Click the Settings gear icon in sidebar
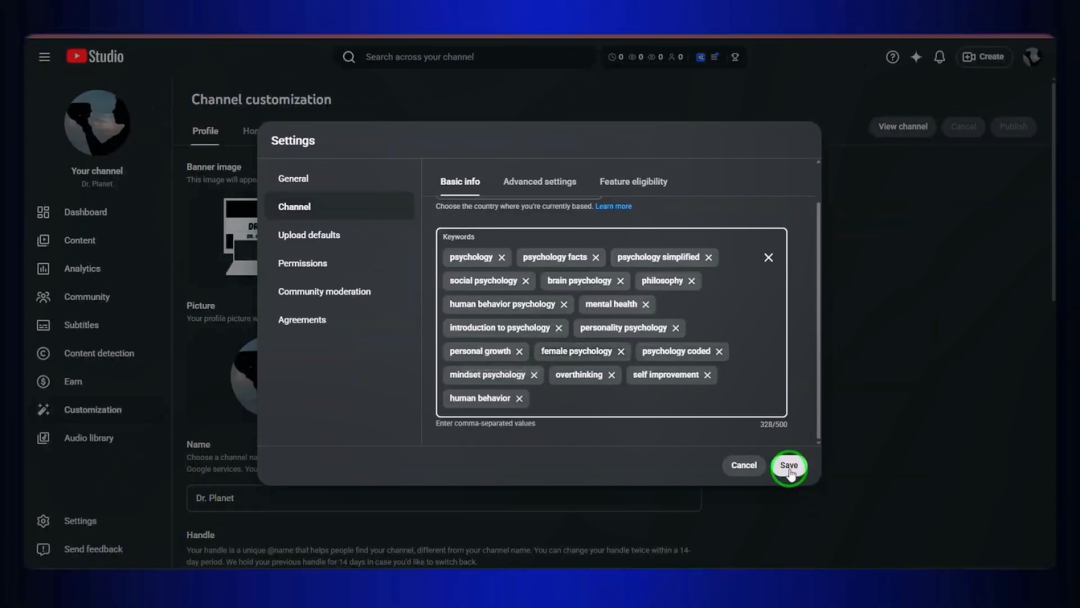This screenshot has height=608, width=1080. (x=43, y=521)
